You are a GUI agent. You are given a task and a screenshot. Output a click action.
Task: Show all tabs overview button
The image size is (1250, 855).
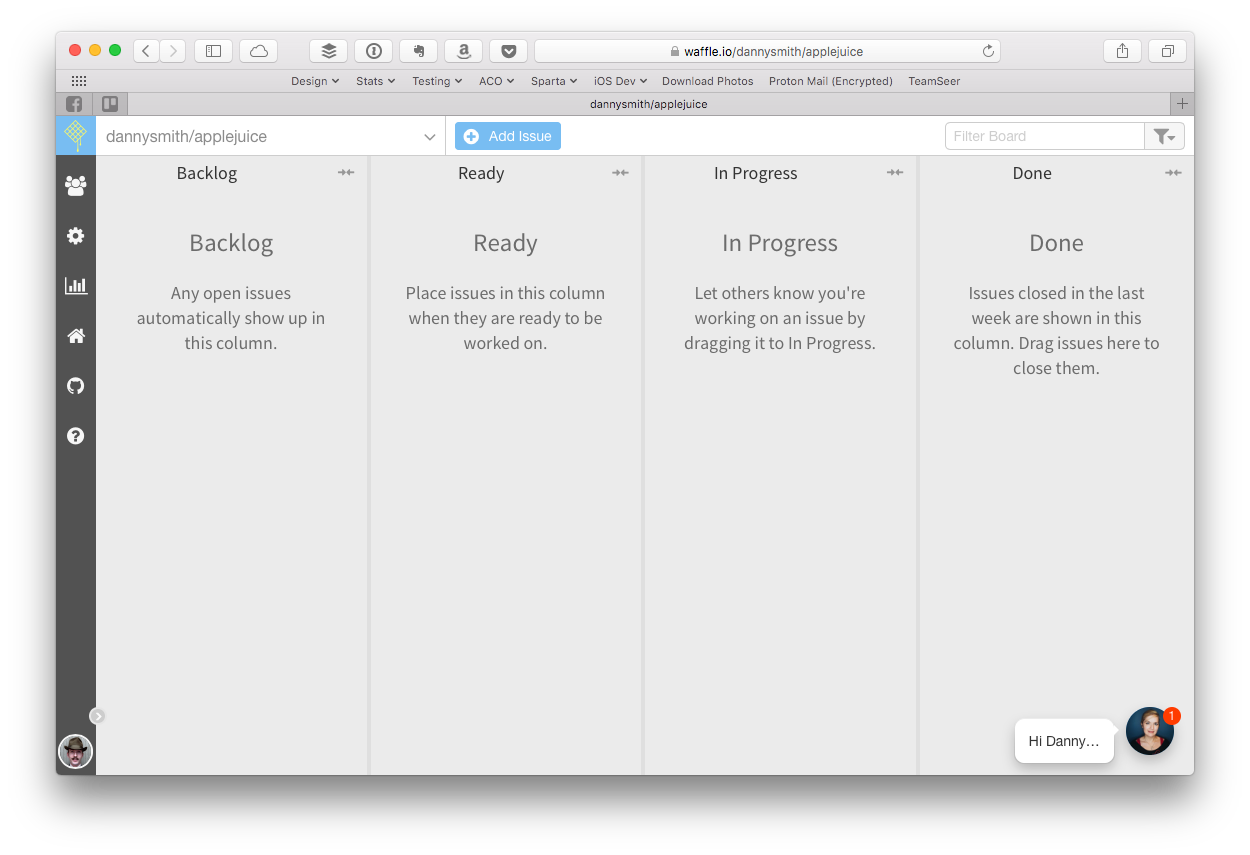pyautogui.click(x=1167, y=51)
